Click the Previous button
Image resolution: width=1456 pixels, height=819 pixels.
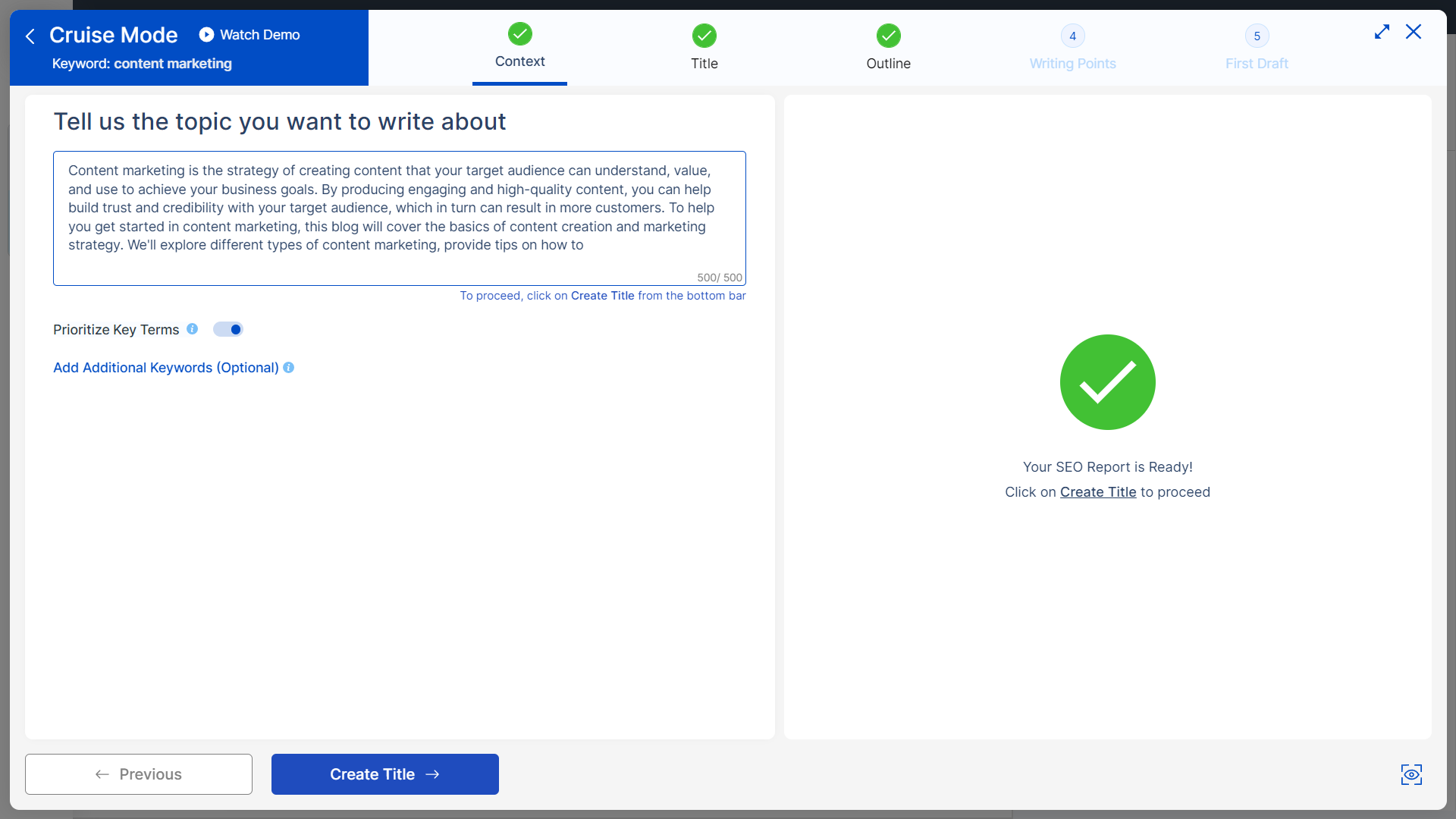pyautogui.click(x=138, y=774)
